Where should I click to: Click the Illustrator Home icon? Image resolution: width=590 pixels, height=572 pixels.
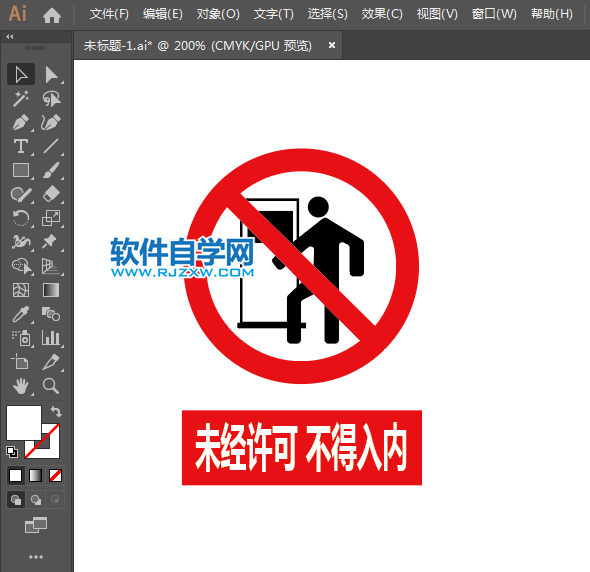52,15
